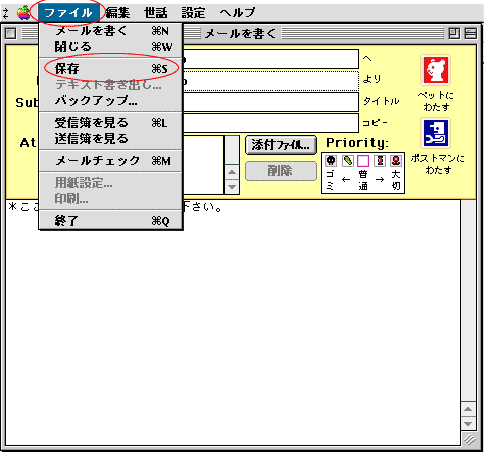Click the blue postman stamp icon
Viewport: 484px width, 452px height.
pyautogui.click(x=436, y=133)
